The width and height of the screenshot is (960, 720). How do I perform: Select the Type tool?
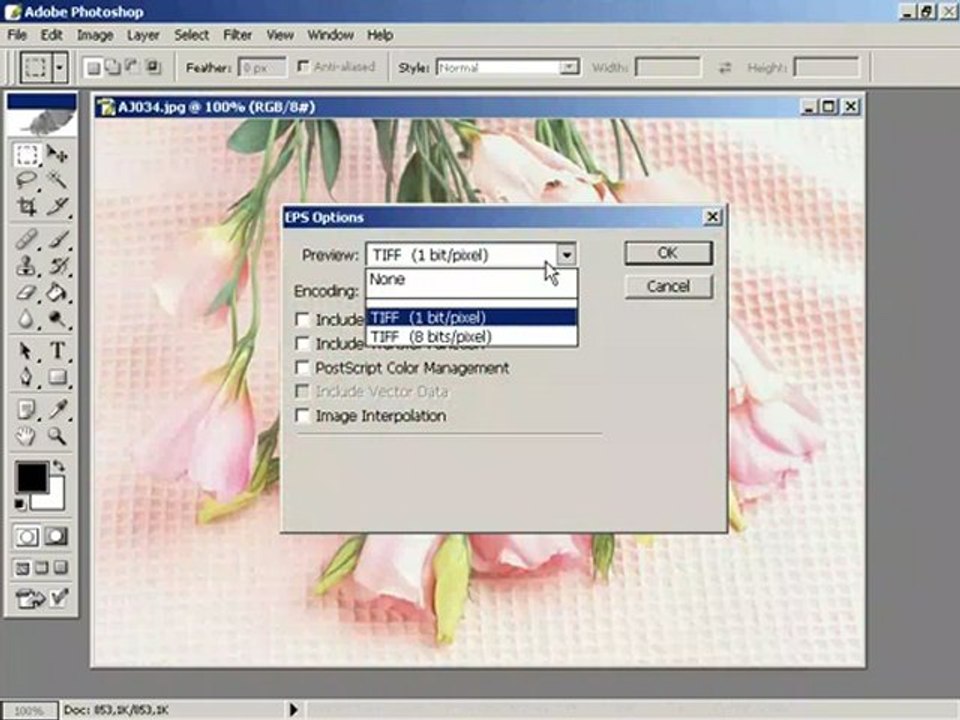pos(57,351)
